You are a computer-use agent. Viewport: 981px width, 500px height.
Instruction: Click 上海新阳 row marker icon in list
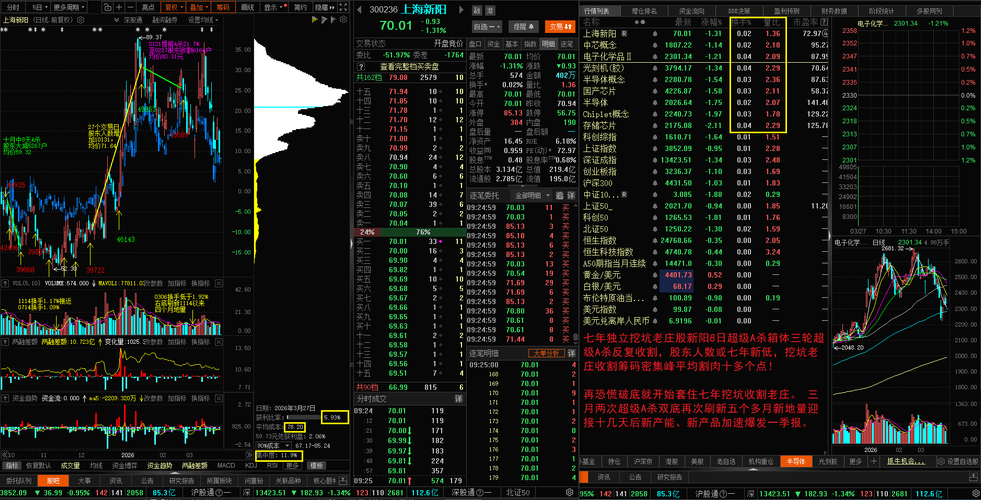click(624, 33)
